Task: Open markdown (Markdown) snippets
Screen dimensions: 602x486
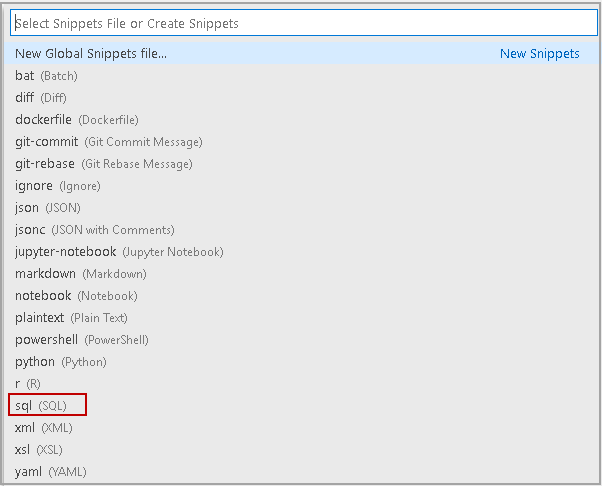Action: pos(80,274)
